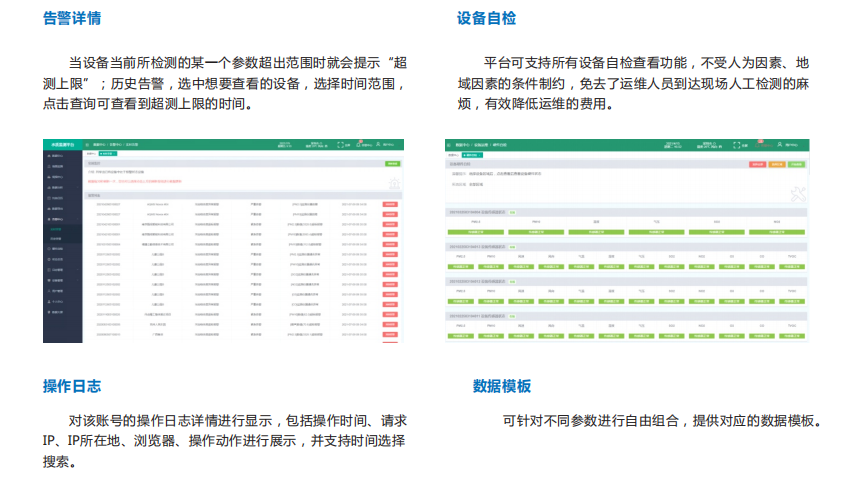Screen dimensions: 855x491
Task: Click red button in first alarm row
Action: click(390, 204)
